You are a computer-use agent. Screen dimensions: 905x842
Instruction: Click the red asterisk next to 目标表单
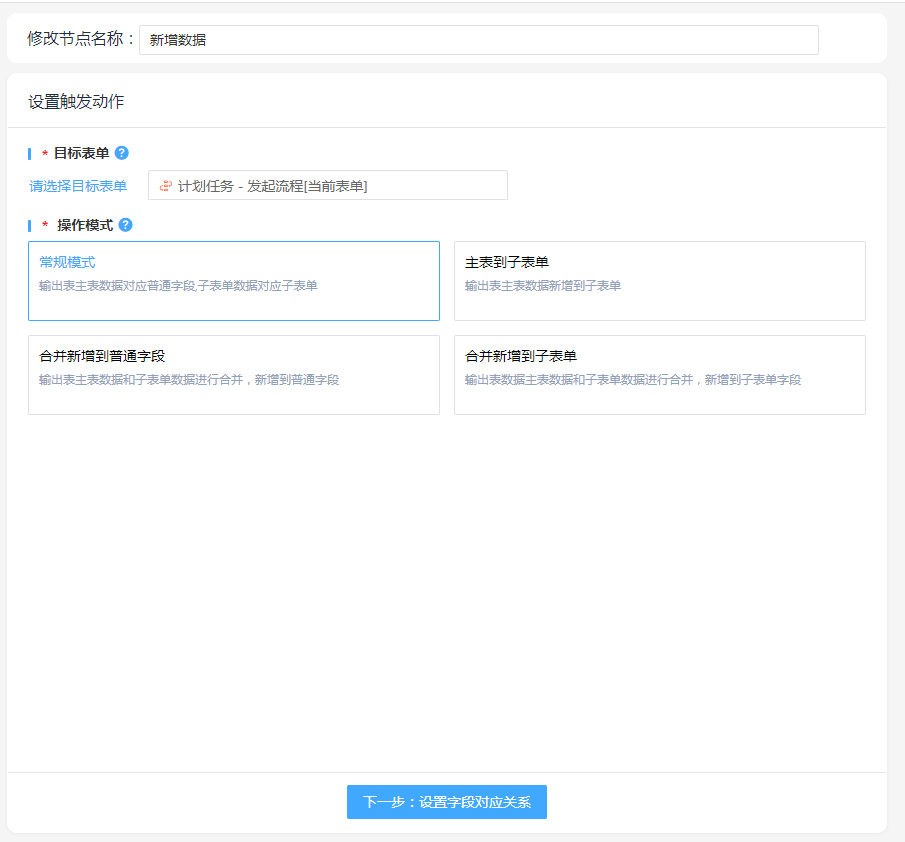45,154
